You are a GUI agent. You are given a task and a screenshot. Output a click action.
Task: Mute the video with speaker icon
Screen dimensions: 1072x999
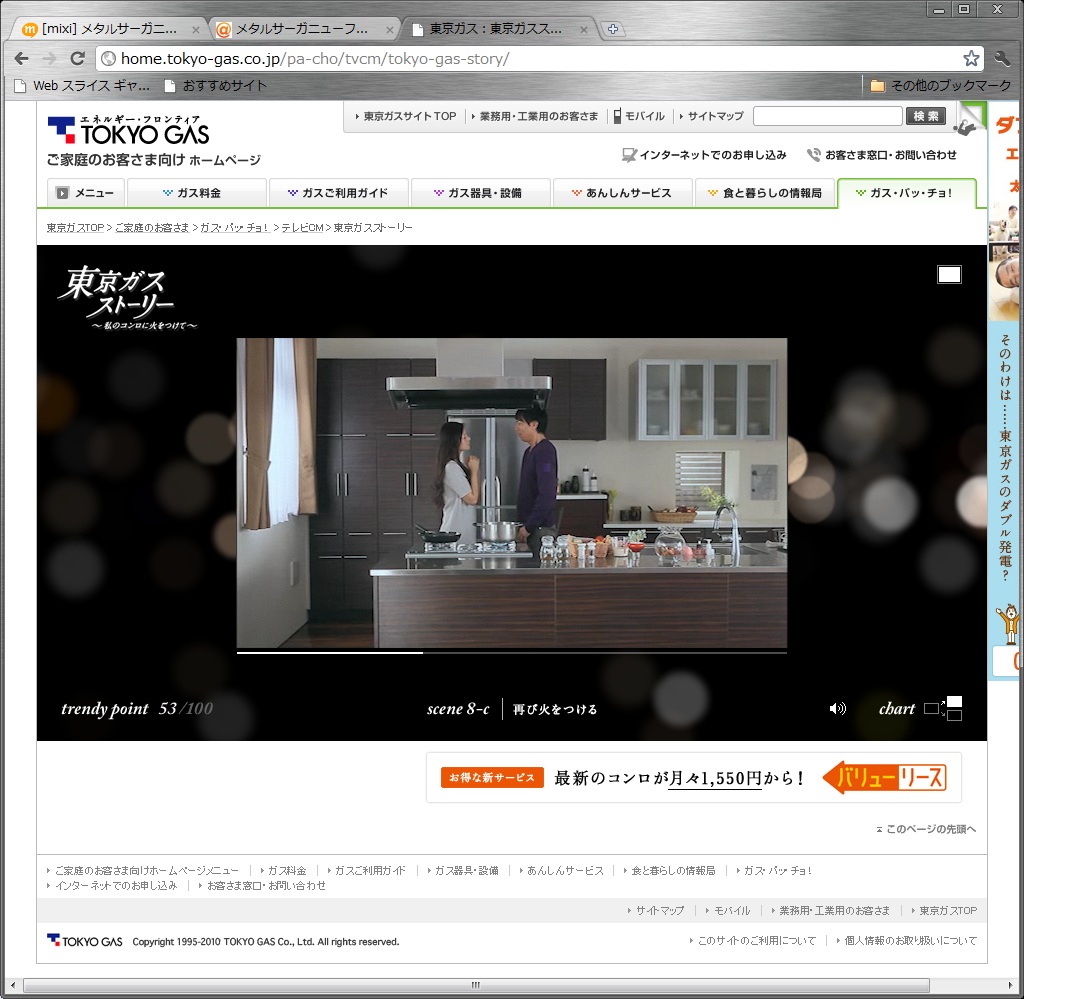pos(837,708)
